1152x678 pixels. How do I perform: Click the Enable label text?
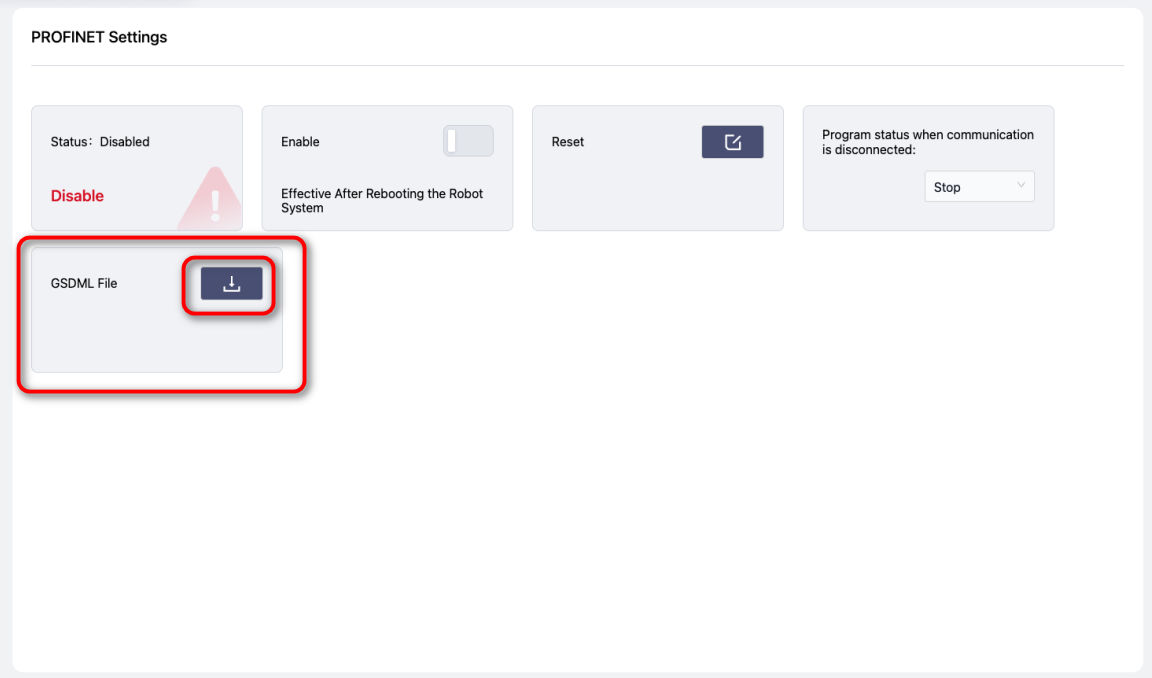tap(300, 142)
